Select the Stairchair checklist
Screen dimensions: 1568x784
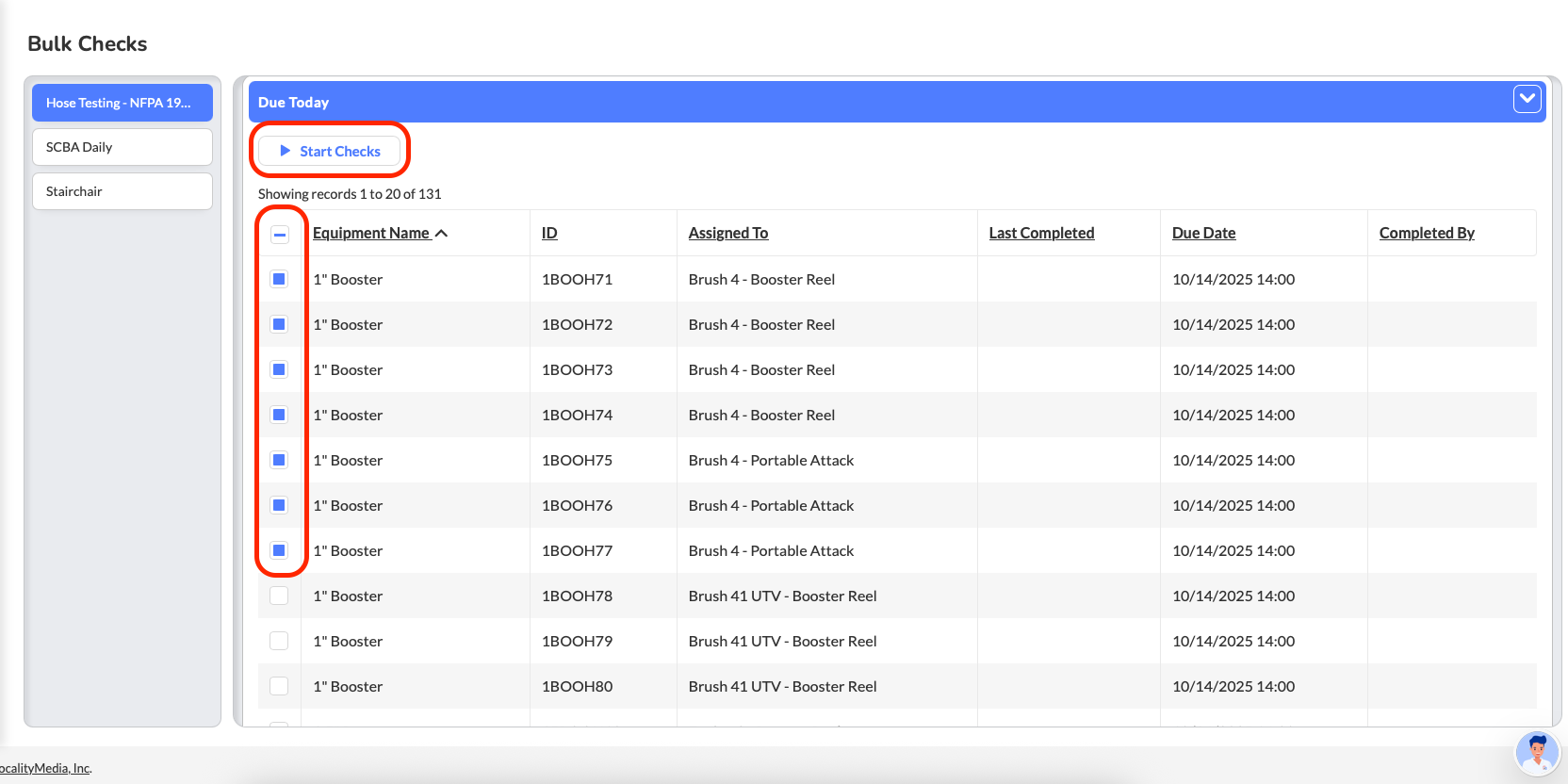tap(122, 191)
